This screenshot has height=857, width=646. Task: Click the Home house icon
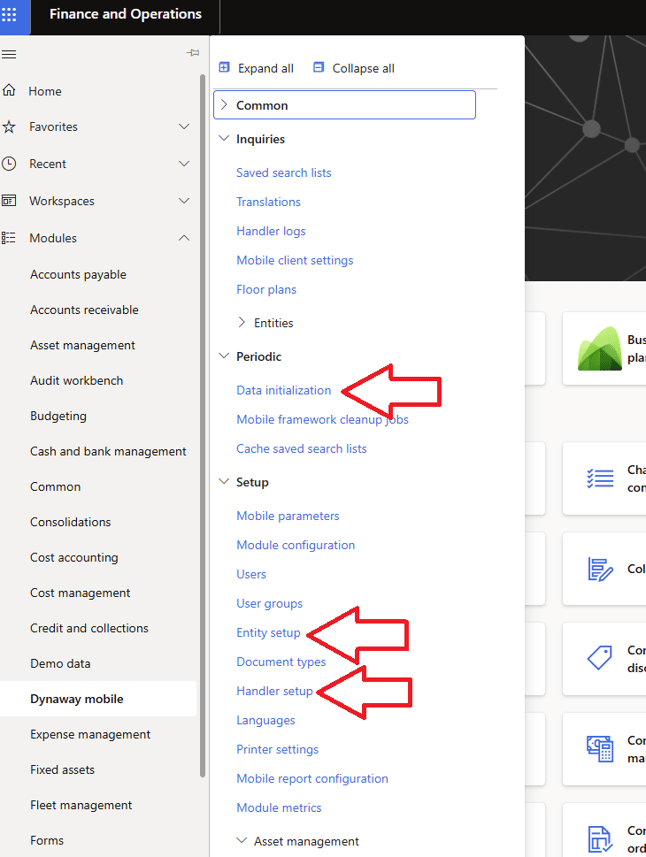pos(9,90)
